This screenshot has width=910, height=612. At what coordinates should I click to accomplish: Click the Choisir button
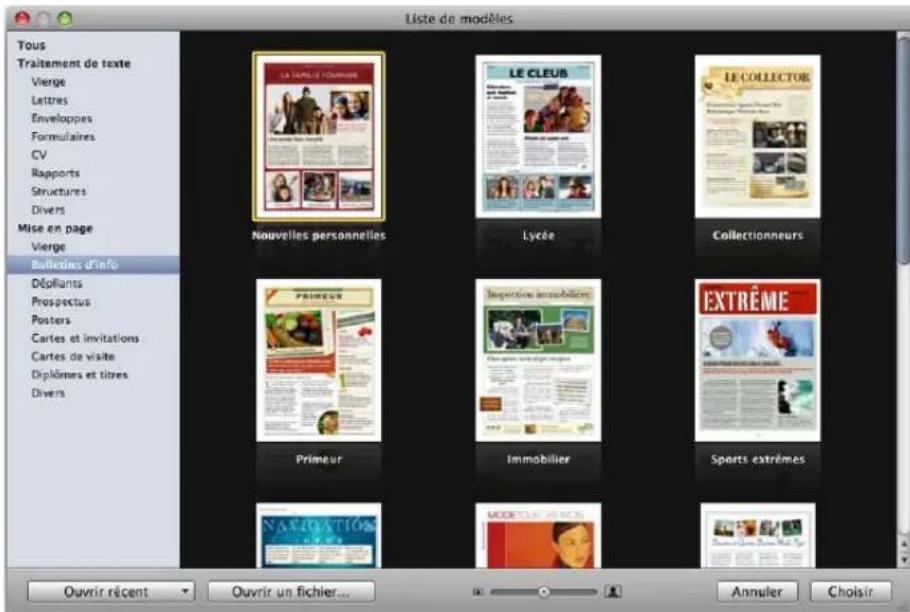pos(851,592)
